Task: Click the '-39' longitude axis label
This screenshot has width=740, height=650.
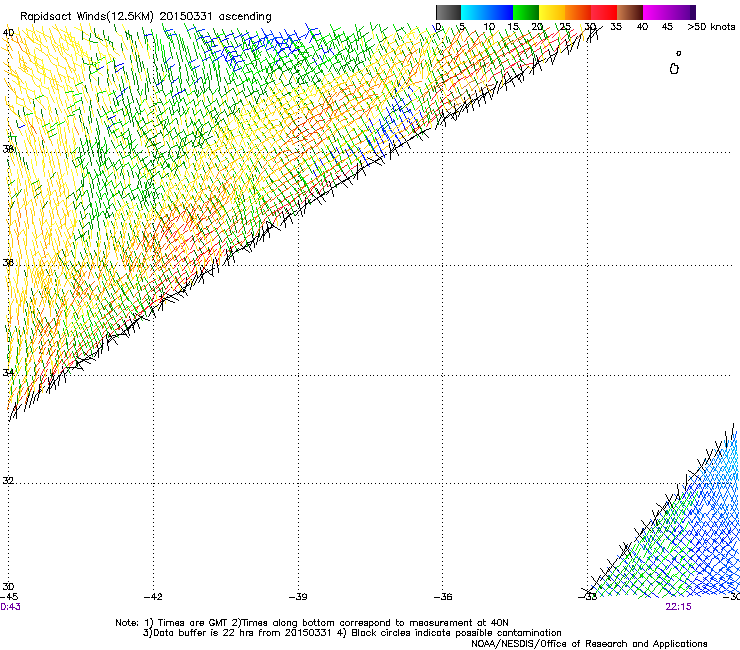Action: [298, 597]
